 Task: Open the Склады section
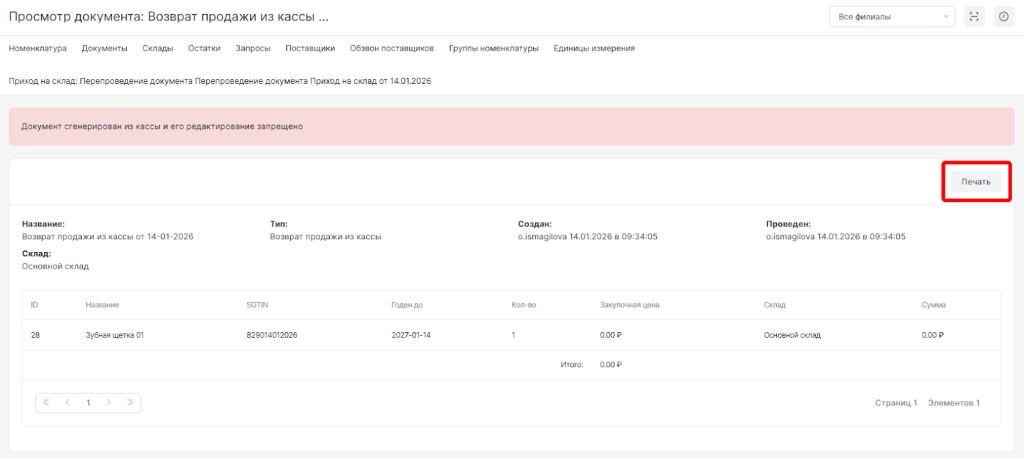pyautogui.click(x=157, y=48)
